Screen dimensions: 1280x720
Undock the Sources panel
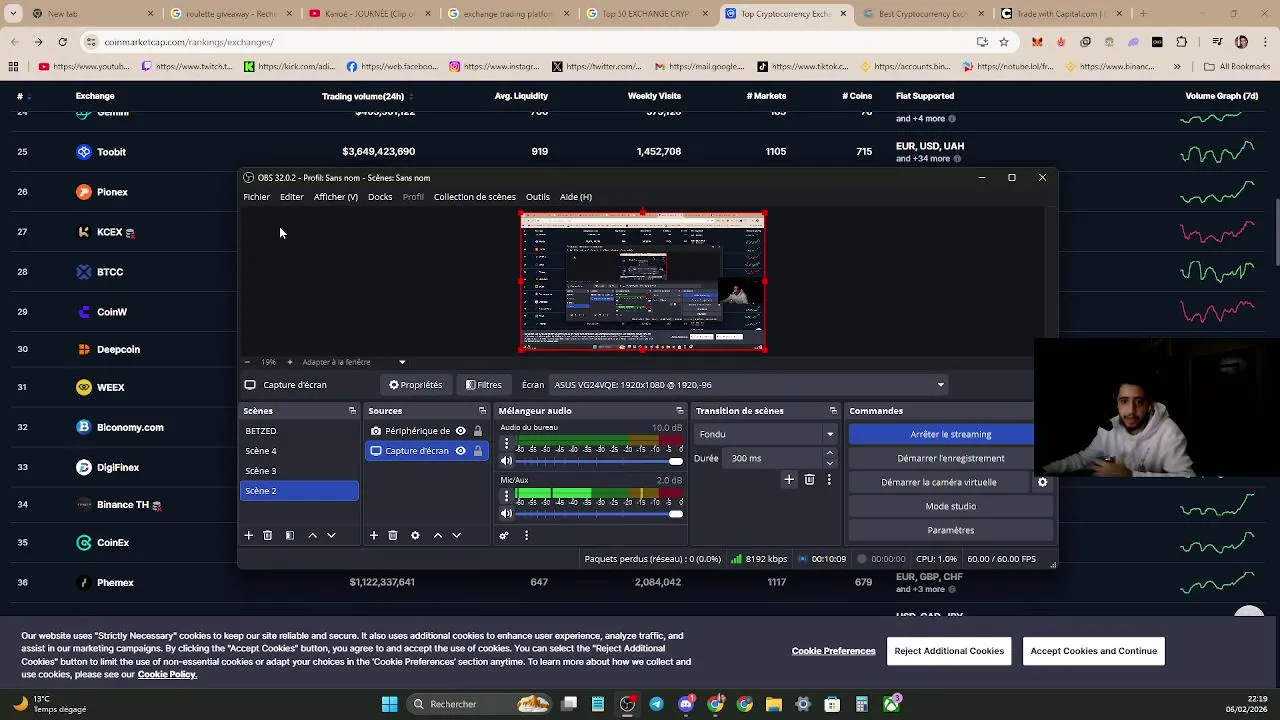pyautogui.click(x=482, y=411)
